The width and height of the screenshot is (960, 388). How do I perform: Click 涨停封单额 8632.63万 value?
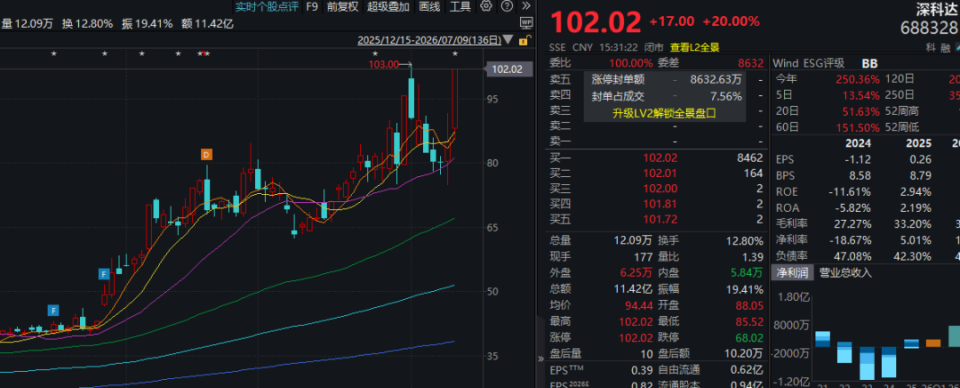point(716,80)
